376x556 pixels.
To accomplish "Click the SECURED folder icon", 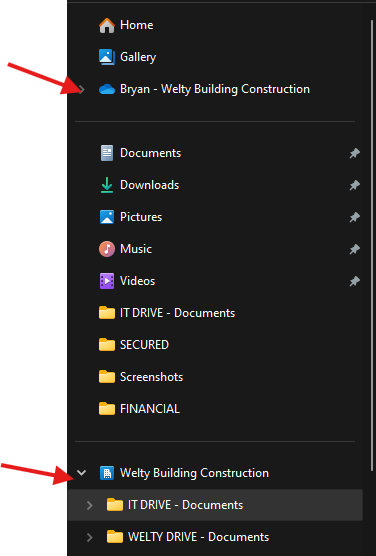I will pos(107,345).
